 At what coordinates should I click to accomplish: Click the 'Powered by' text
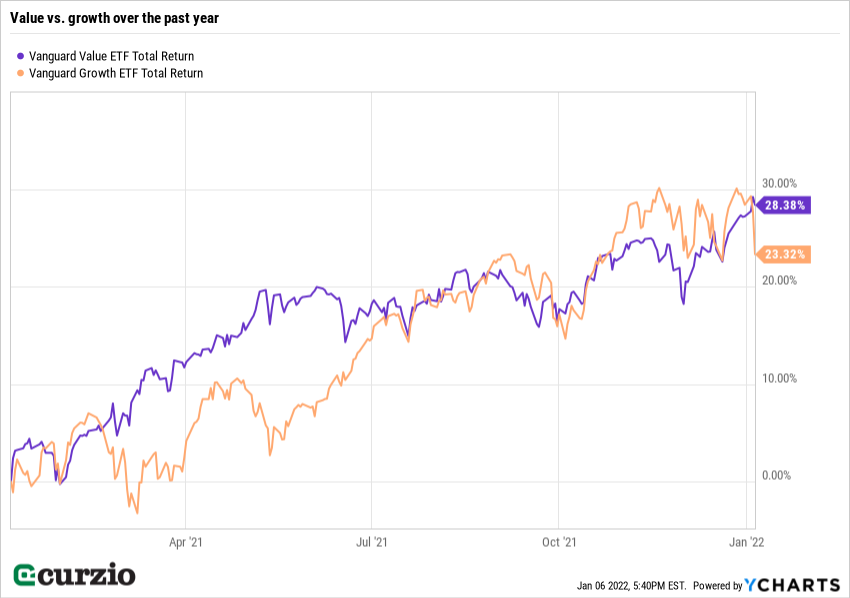(717, 586)
